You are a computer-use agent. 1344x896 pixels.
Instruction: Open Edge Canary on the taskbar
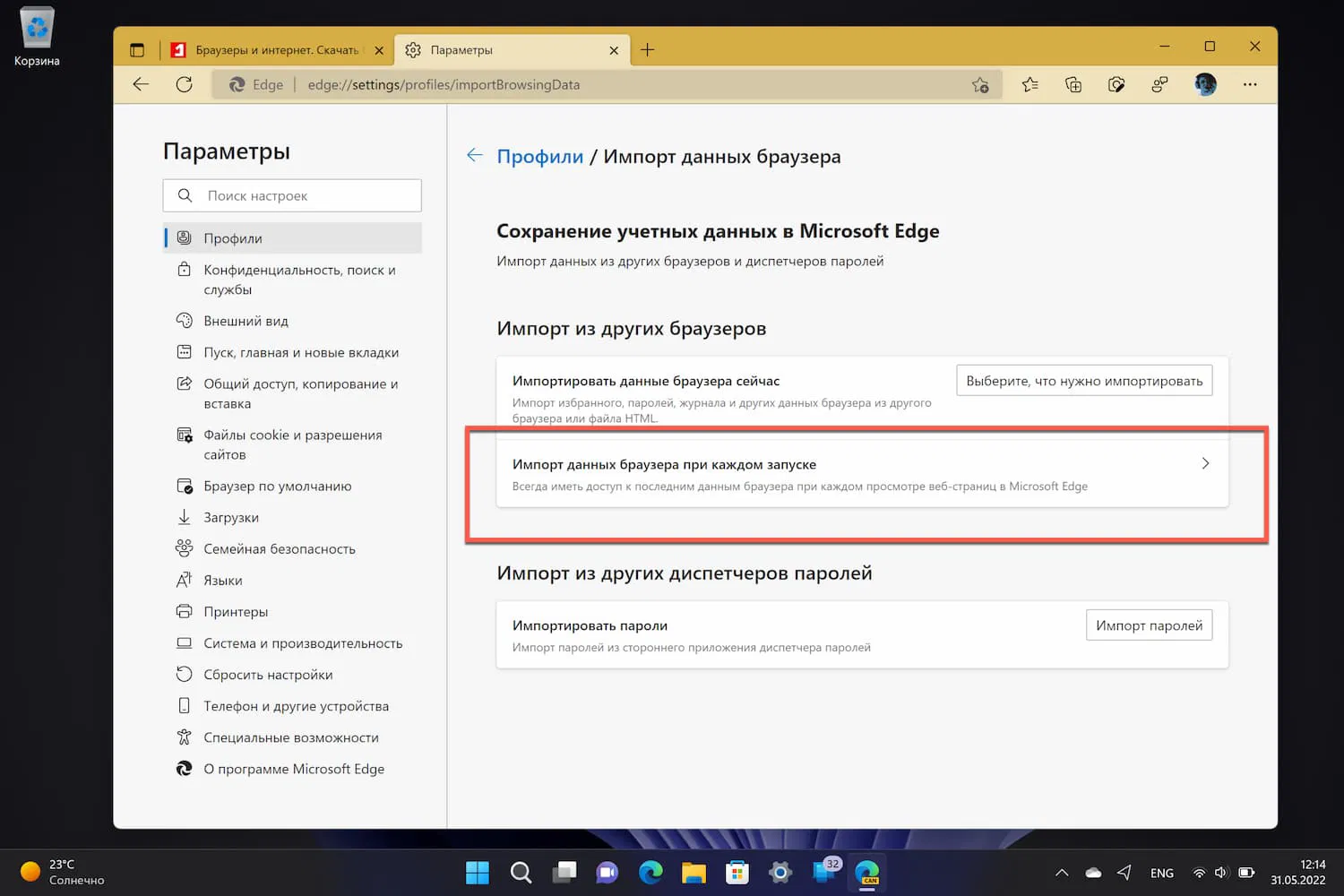tap(867, 872)
